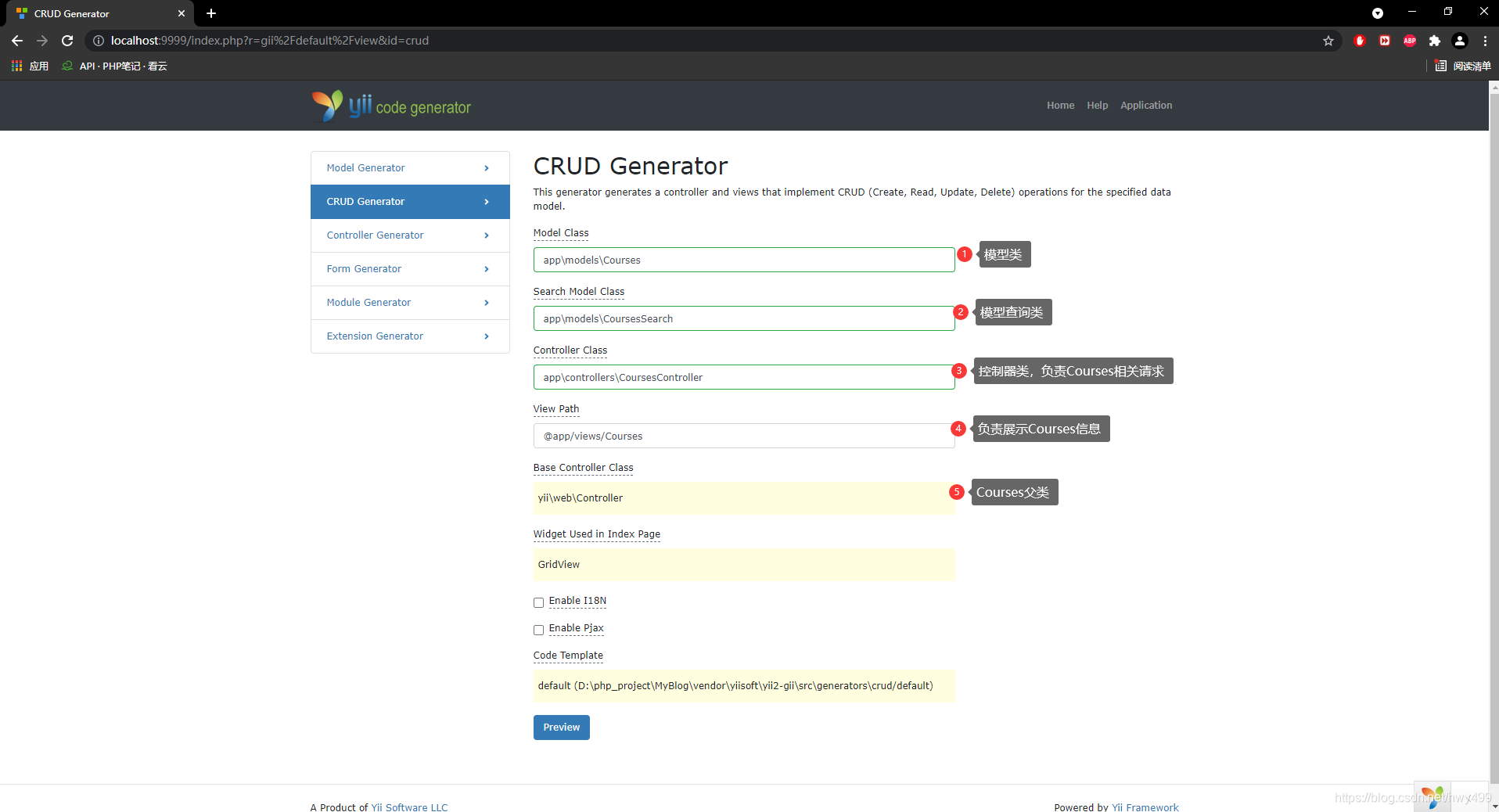Click the Search Model Class input
The image size is (1499, 812).
744,318
